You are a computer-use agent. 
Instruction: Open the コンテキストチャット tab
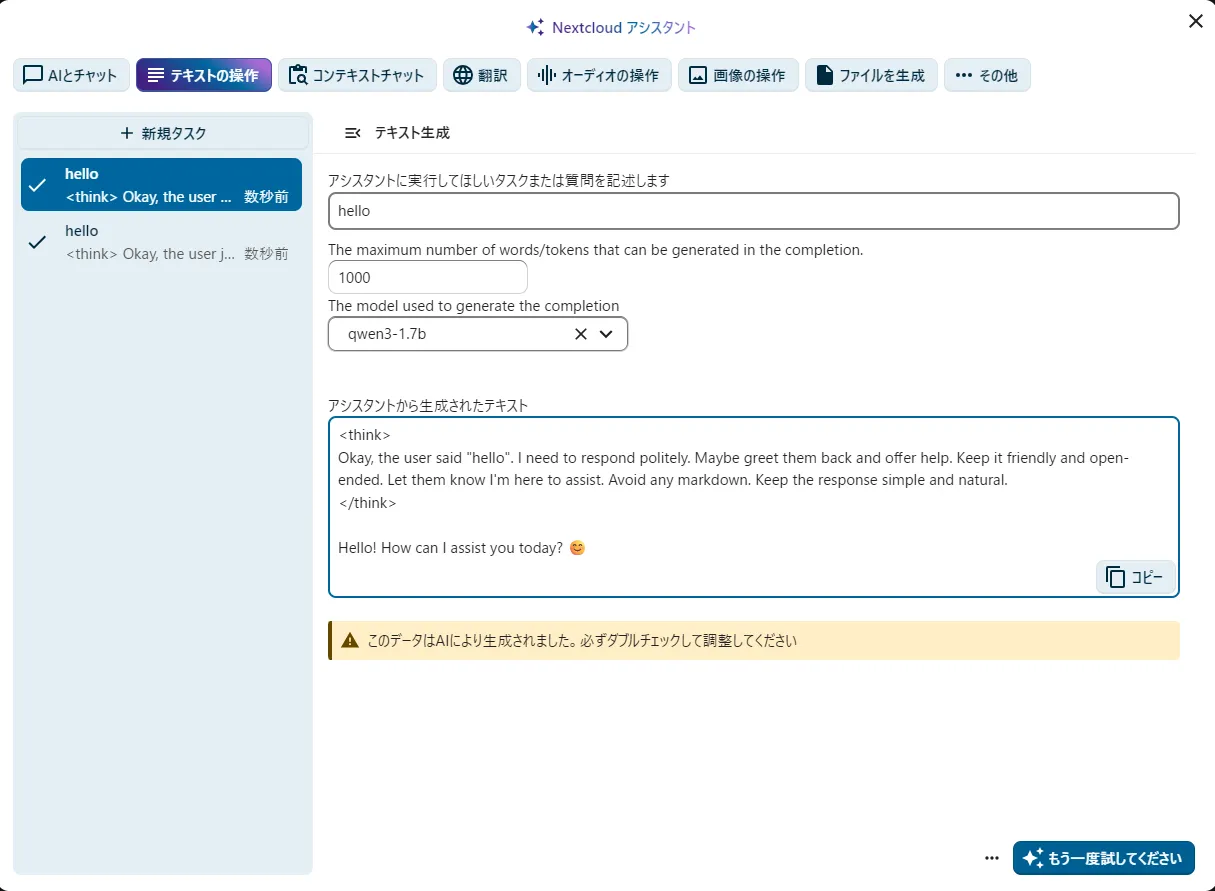357,75
